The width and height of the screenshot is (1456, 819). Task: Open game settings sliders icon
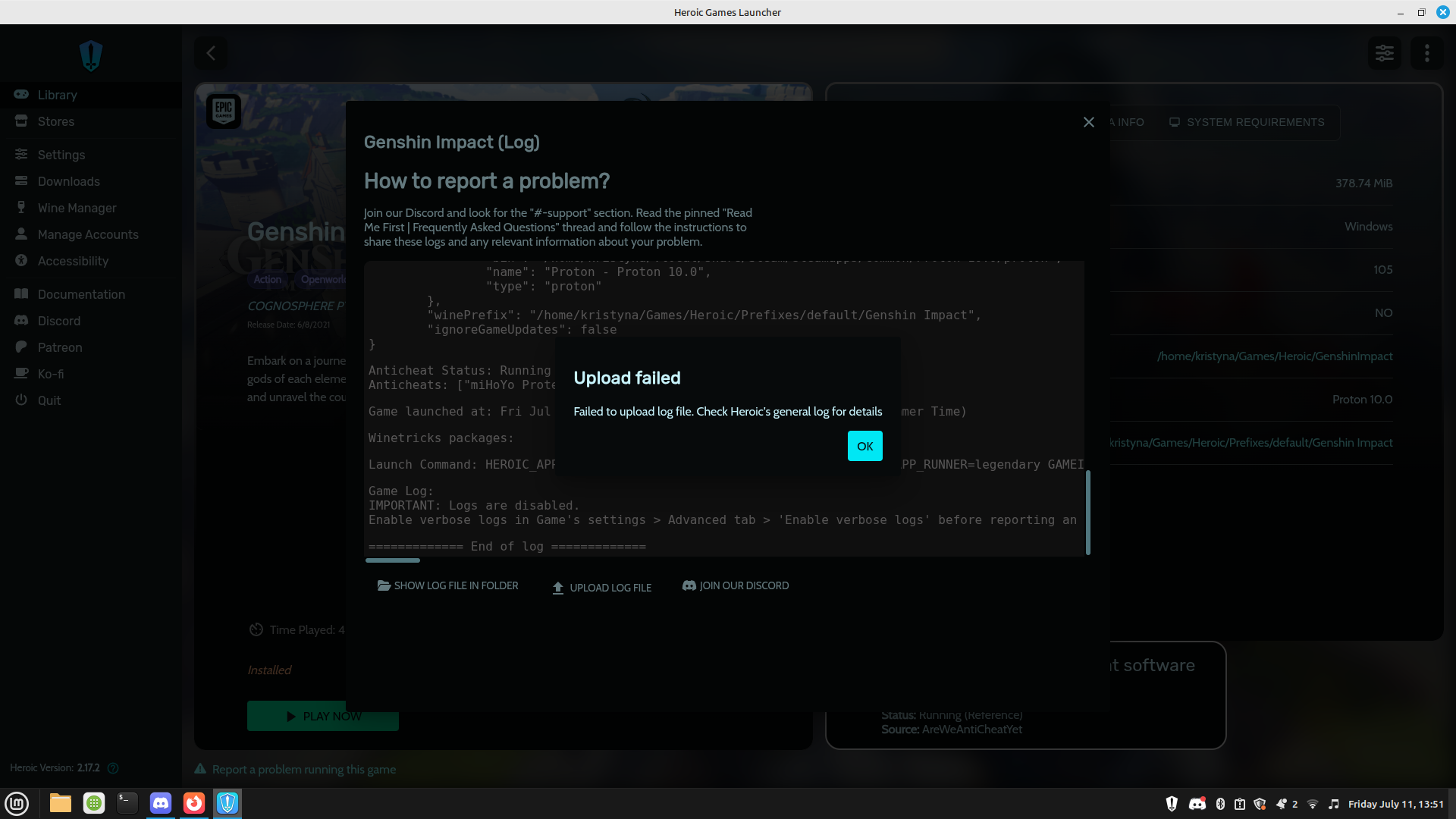pos(1385,53)
